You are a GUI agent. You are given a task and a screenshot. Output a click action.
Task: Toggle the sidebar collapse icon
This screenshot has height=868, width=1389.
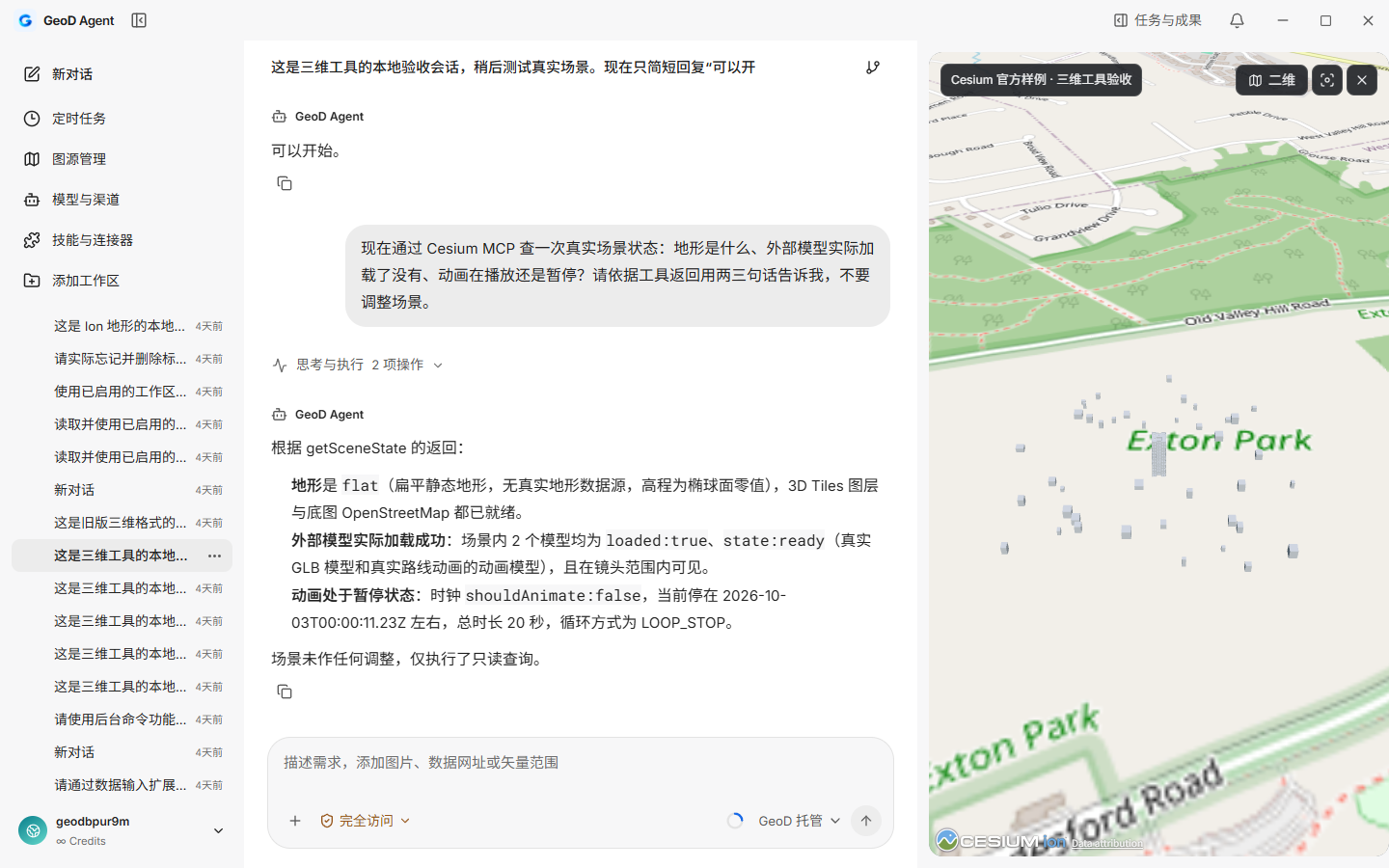139,20
